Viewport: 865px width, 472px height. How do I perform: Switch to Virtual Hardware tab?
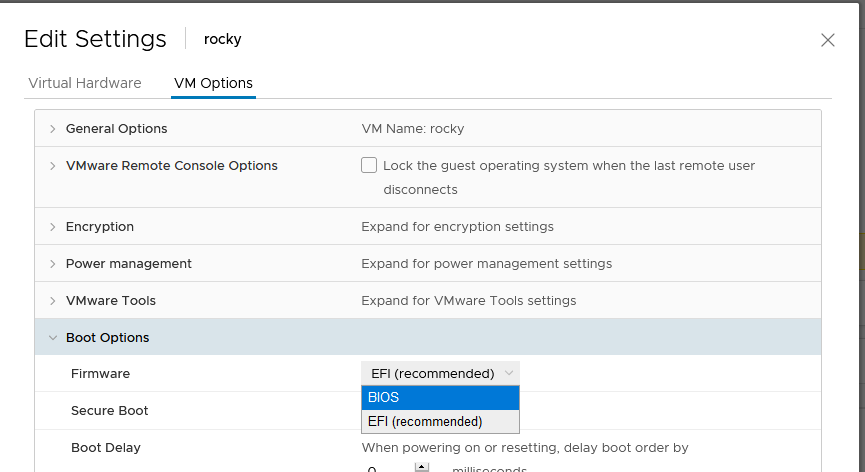[x=85, y=83]
